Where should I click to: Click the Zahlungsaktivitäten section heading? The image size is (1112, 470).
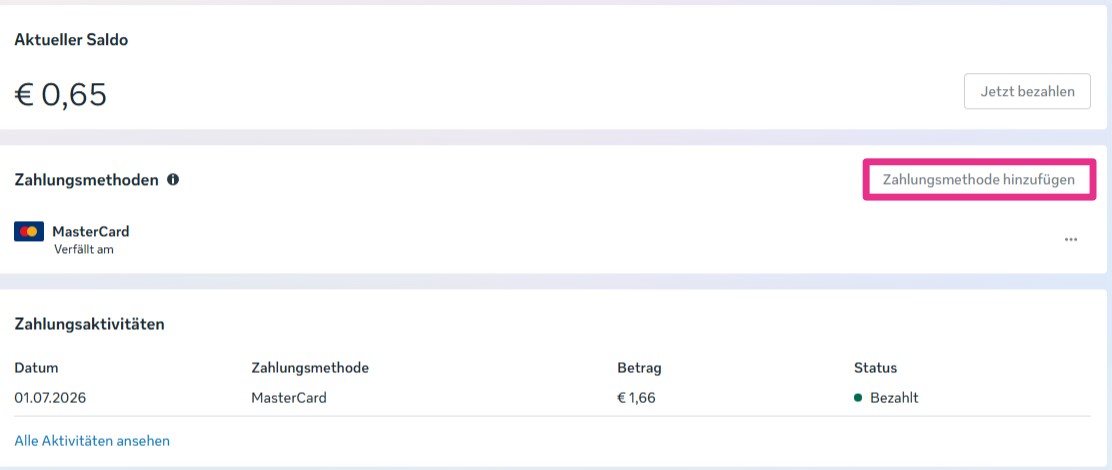pos(89,325)
